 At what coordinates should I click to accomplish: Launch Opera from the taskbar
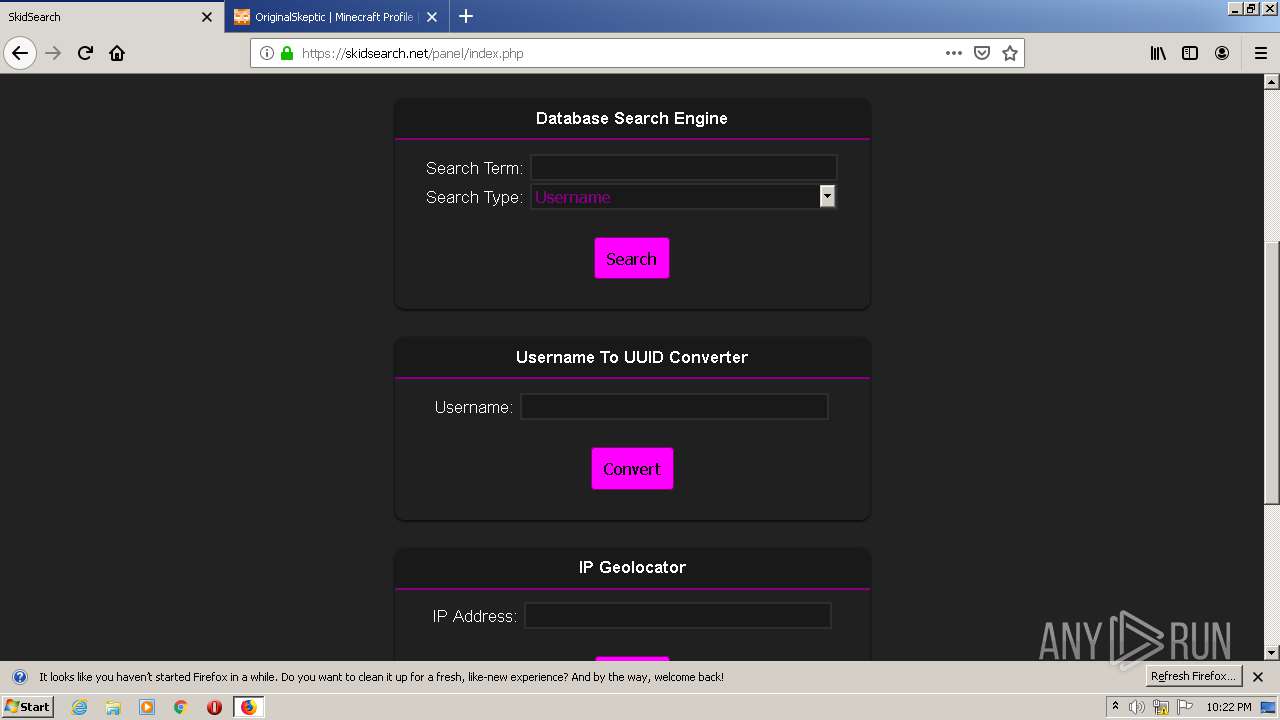[214, 707]
